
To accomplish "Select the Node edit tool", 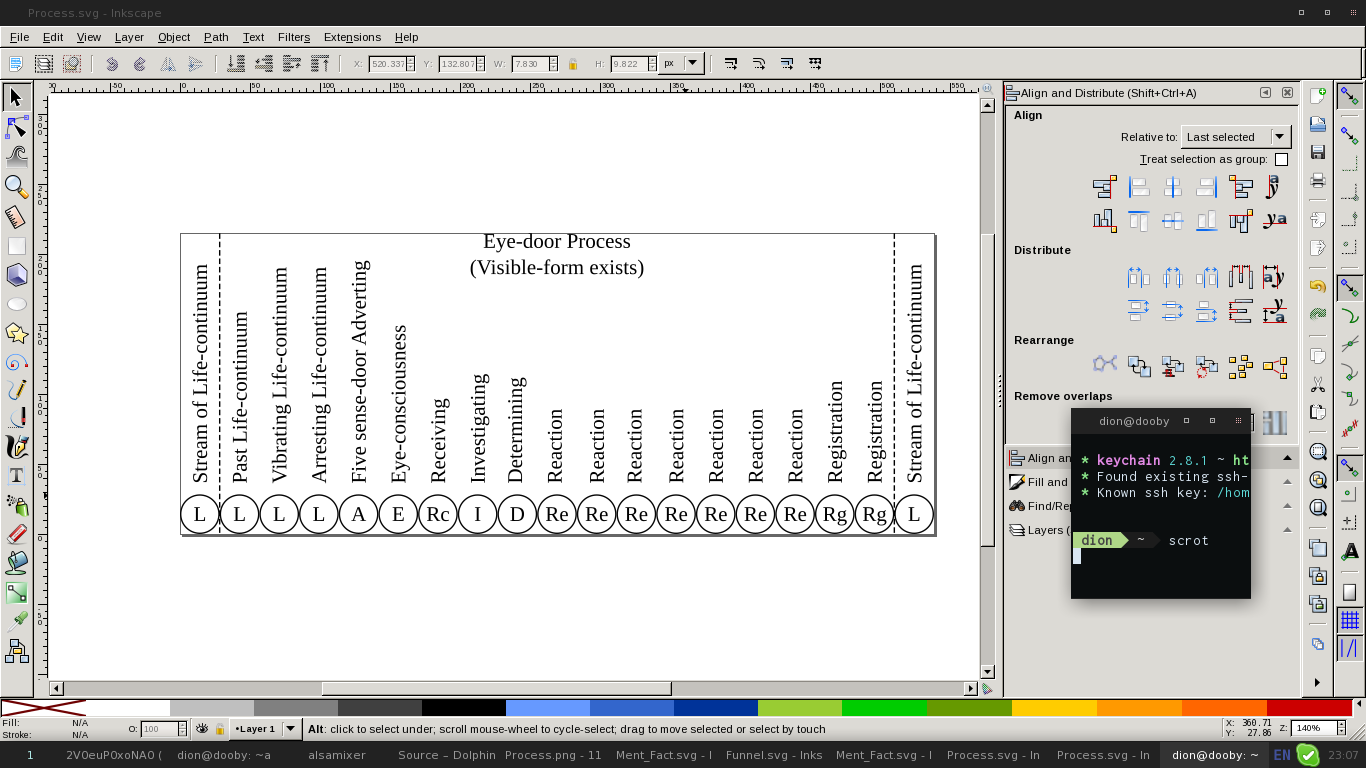I will (x=16, y=126).
